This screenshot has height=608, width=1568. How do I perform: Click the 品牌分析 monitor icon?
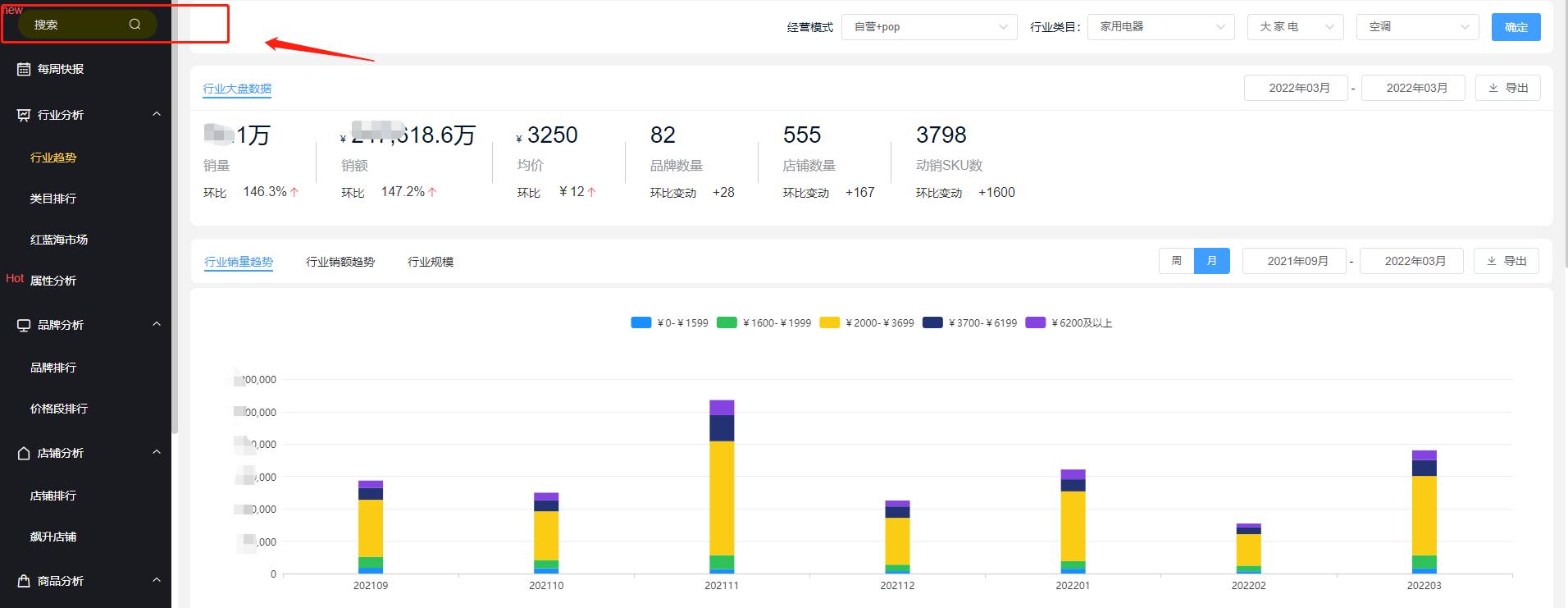pos(24,325)
